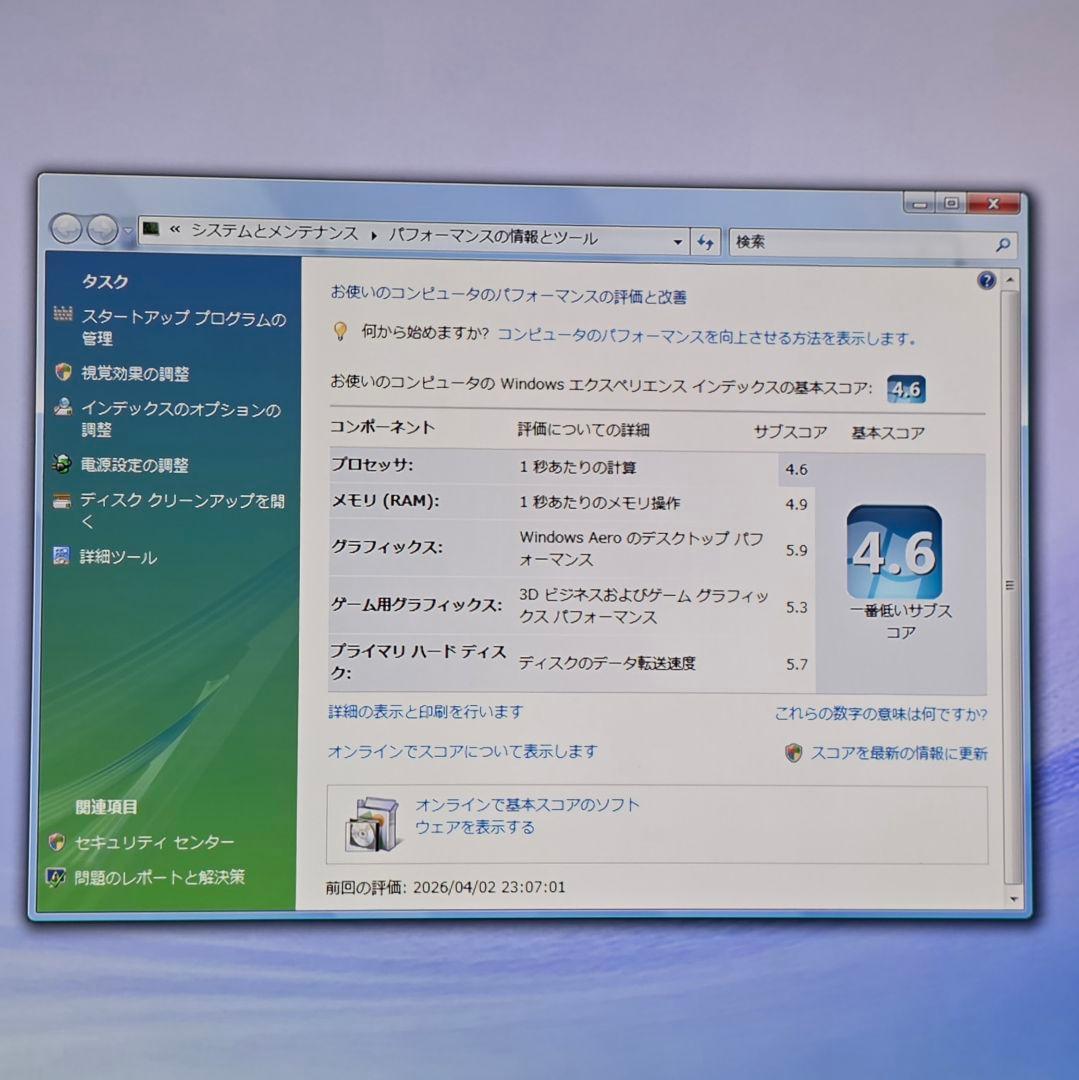Screen dimensions: 1079x1080
Task: Click the 前回の評価 date text
Action: [446, 887]
